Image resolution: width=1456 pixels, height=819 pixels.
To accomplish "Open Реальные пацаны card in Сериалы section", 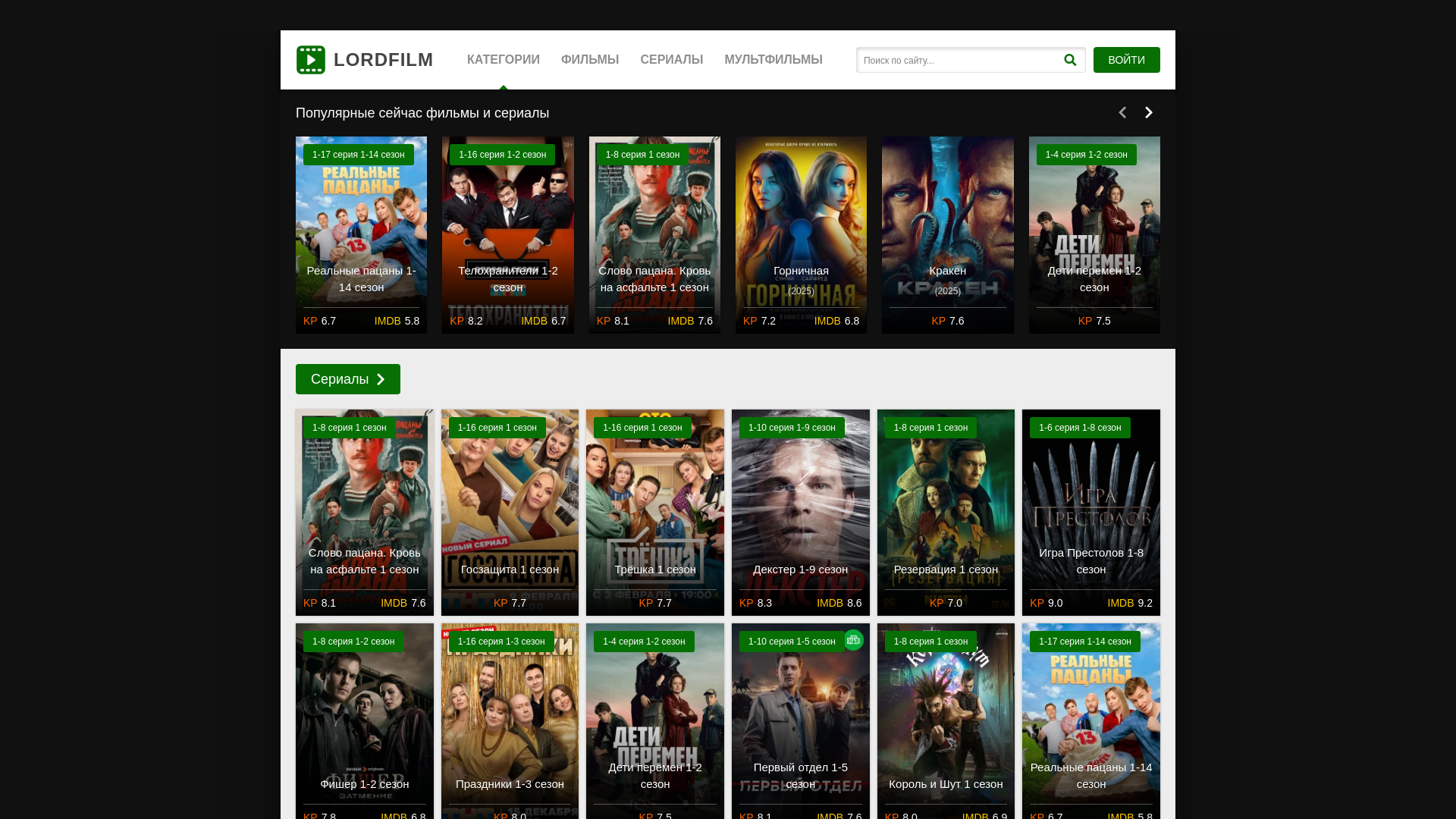I will (x=1091, y=721).
